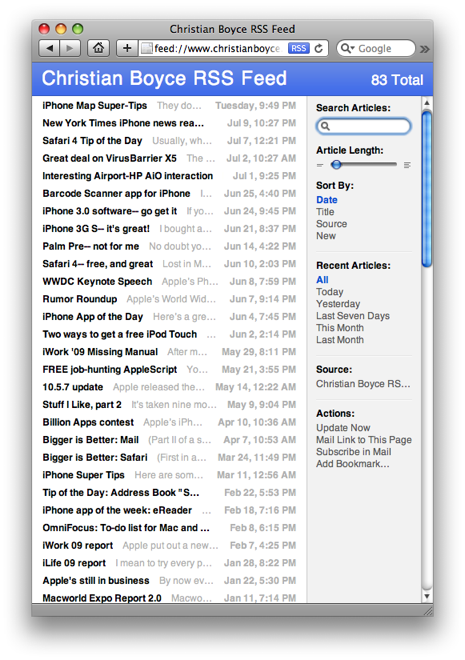Click the long article icon right of slider

pos(407,165)
